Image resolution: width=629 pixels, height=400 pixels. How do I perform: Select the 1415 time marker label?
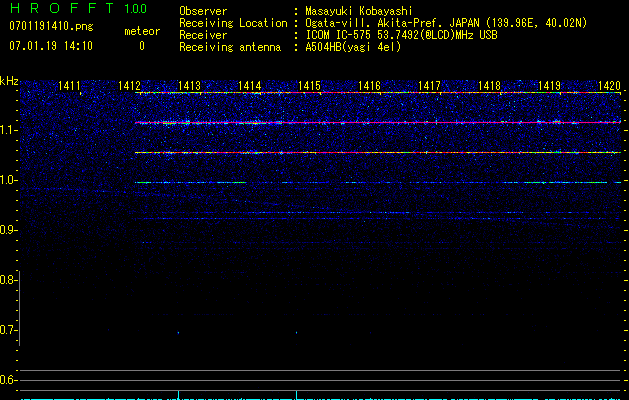point(308,87)
